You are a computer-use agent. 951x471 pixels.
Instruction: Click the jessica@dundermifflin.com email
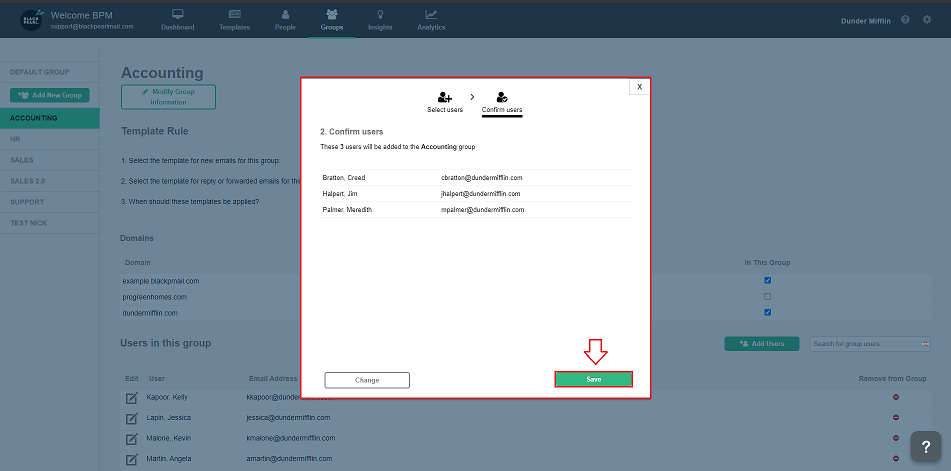point(288,418)
